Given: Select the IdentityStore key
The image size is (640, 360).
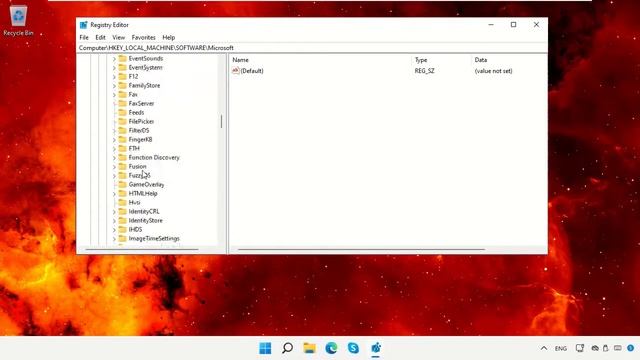Looking at the screenshot, I should point(145,220).
